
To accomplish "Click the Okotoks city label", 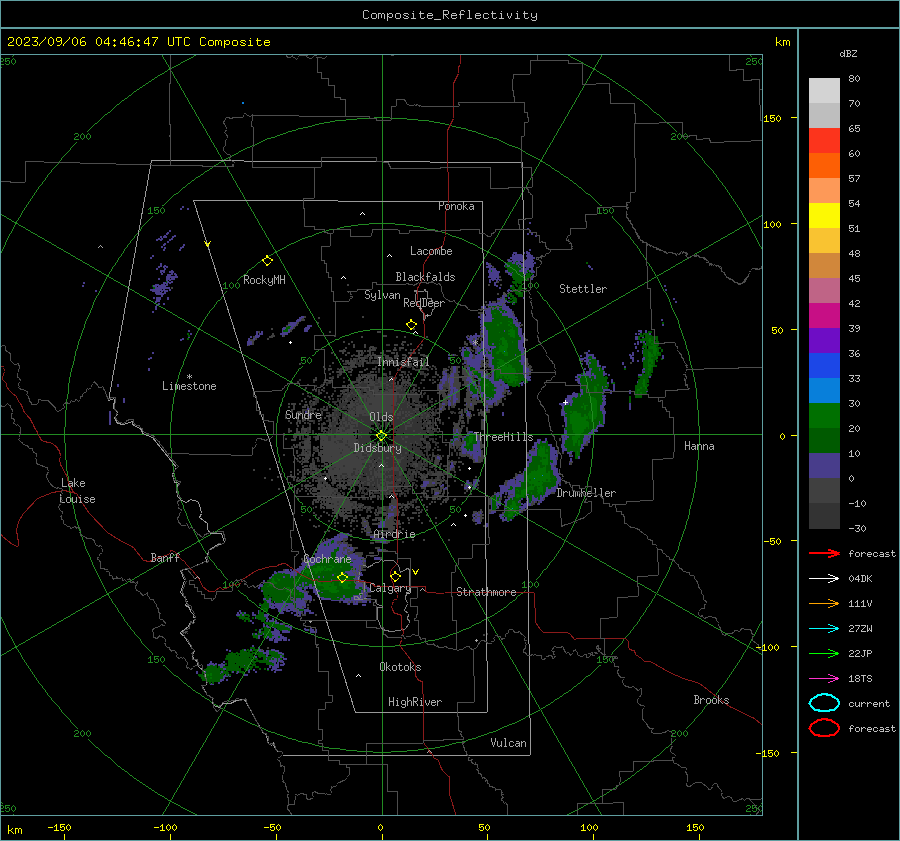I will [x=400, y=667].
